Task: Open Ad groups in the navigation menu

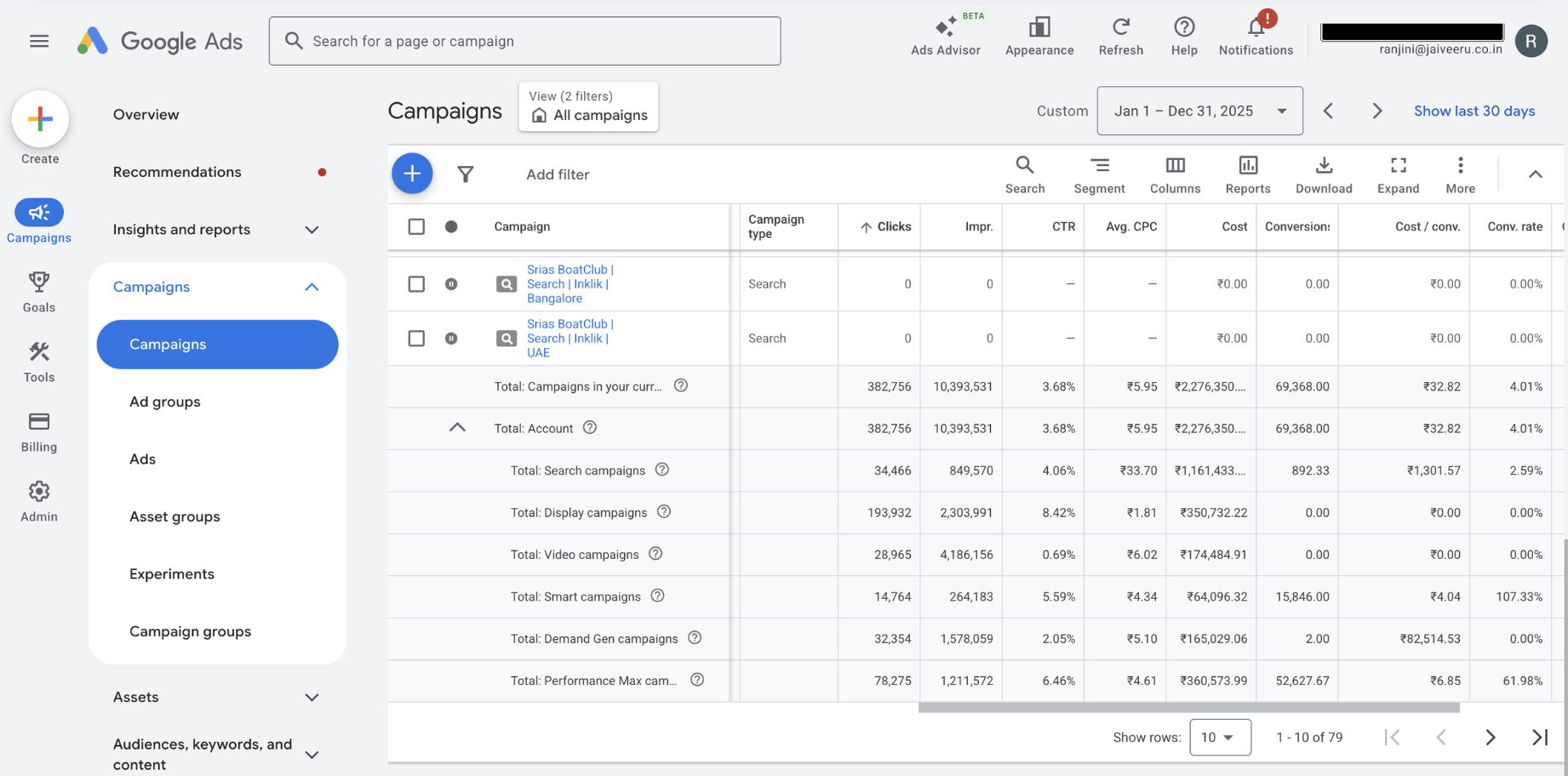Action: point(165,402)
